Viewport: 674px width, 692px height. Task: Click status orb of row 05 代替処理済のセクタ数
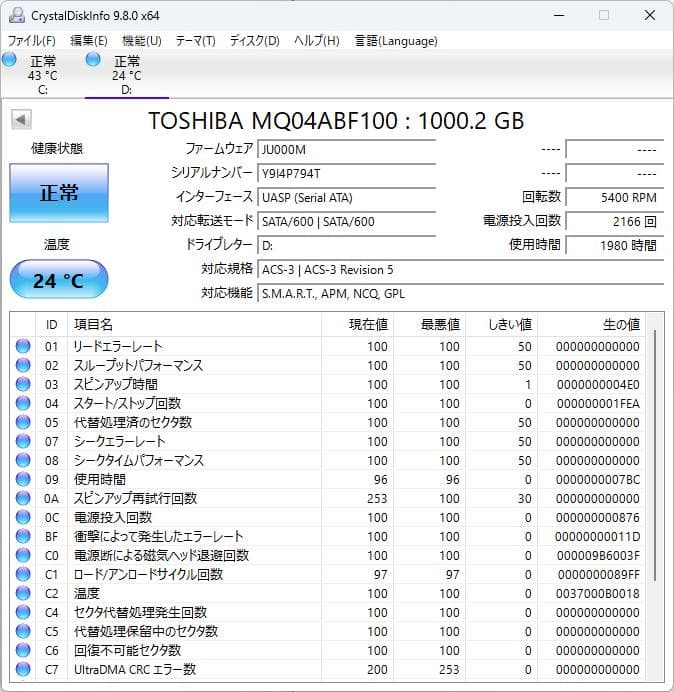(x=23, y=422)
